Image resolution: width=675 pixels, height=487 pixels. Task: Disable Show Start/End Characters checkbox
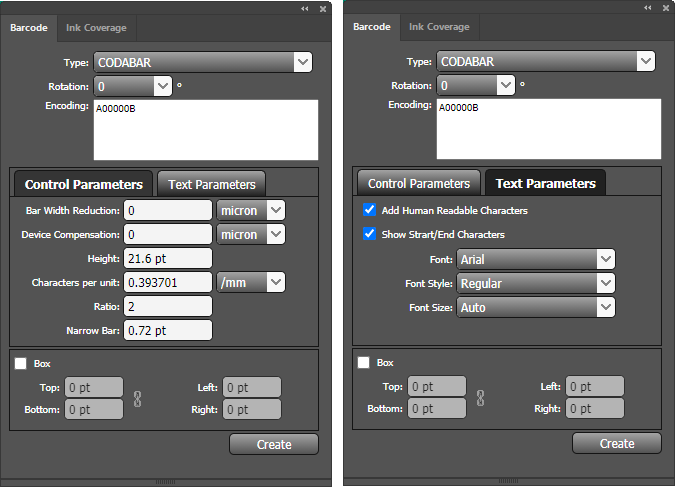point(370,235)
